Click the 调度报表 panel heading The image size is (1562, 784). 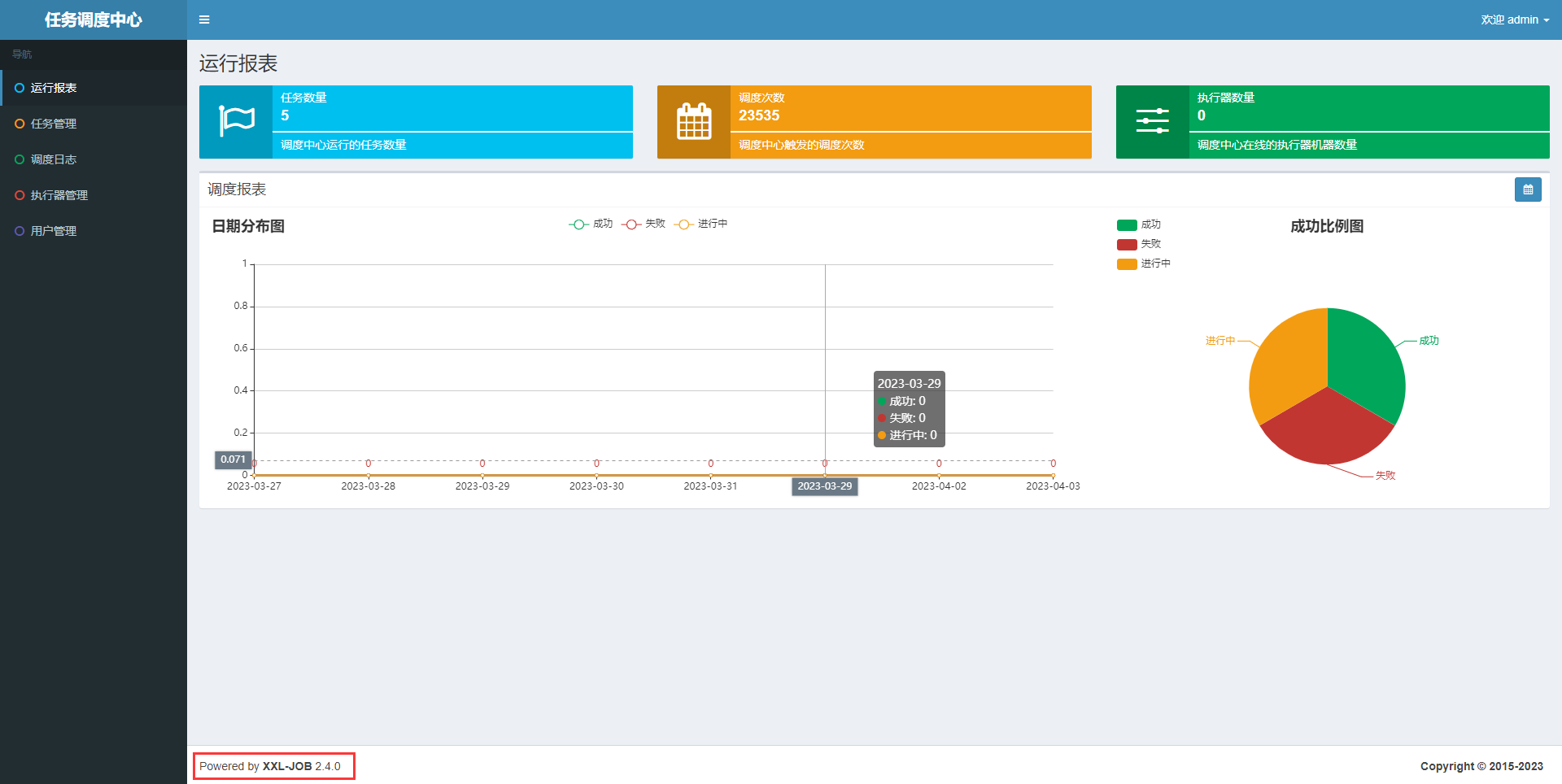pos(237,189)
